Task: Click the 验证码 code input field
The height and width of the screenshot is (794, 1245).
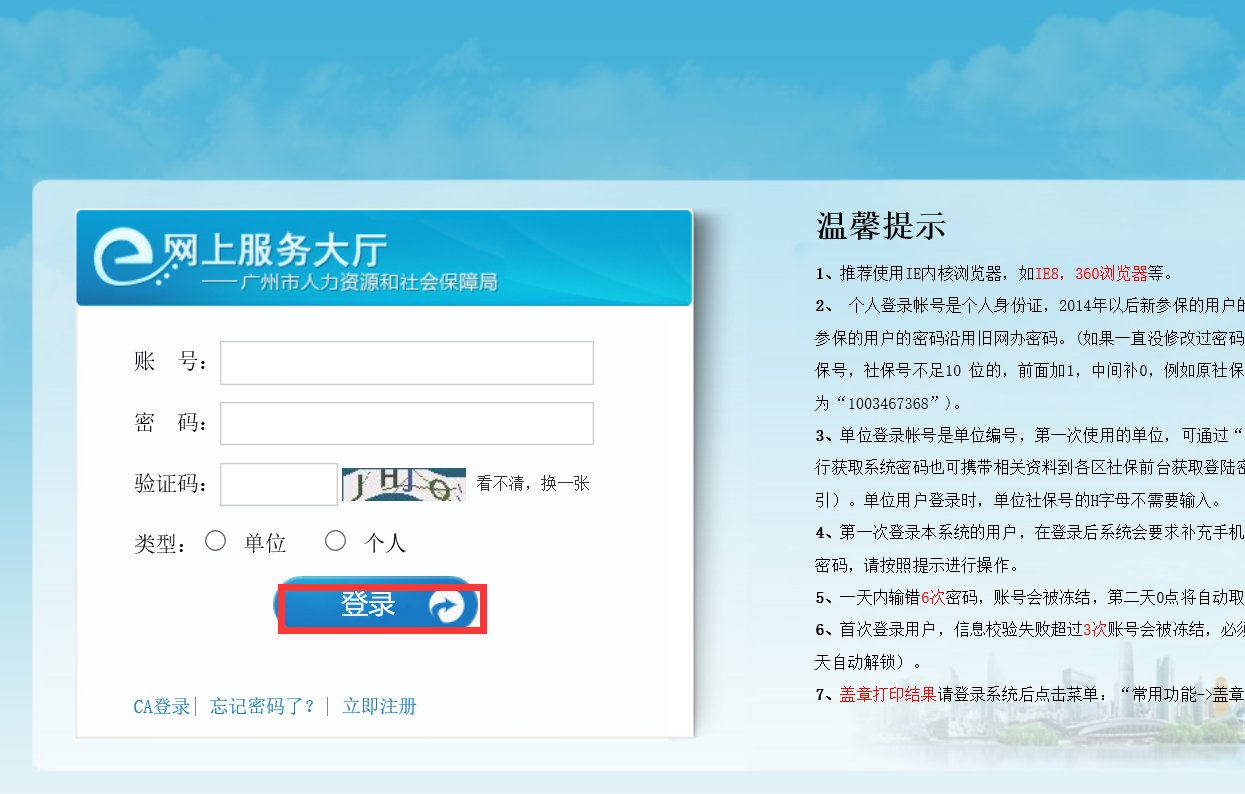Action: pyautogui.click(x=278, y=483)
